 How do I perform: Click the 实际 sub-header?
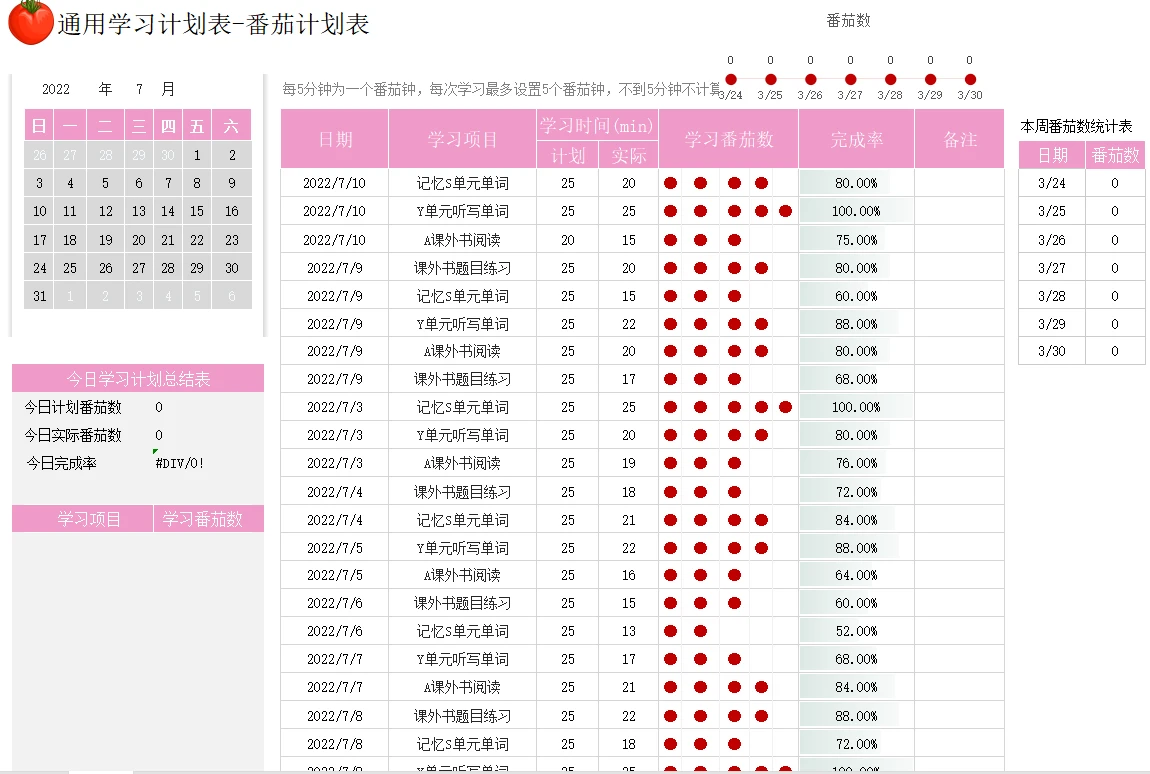pyautogui.click(x=629, y=156)
